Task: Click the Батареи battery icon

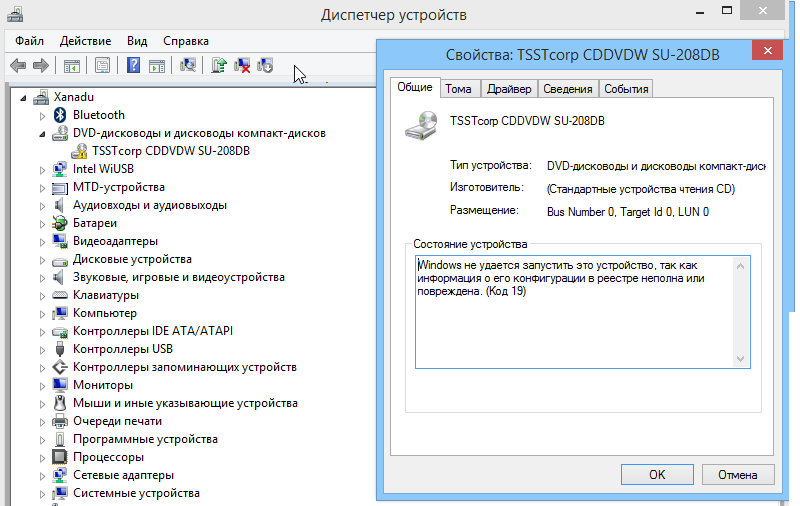Action: (60, 223)
